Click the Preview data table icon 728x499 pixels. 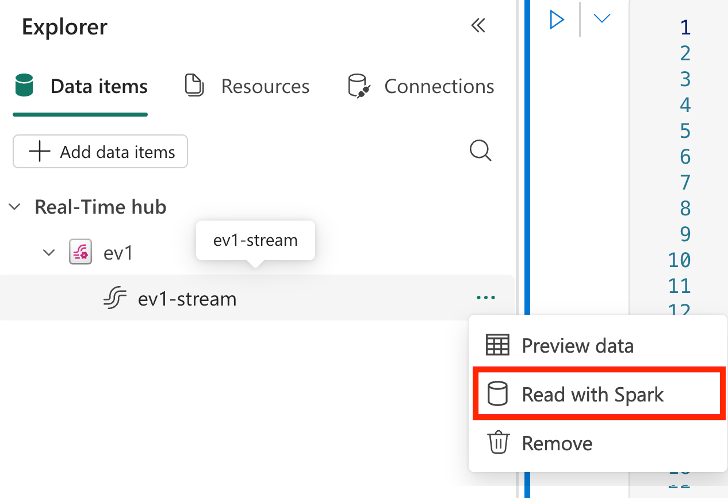click(497, 346)
